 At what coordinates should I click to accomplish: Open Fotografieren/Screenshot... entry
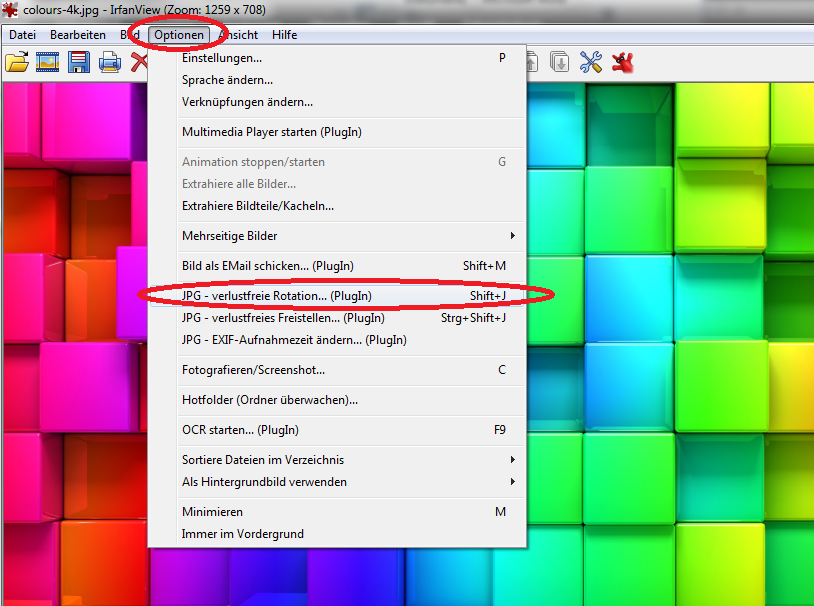coord(337,370)
